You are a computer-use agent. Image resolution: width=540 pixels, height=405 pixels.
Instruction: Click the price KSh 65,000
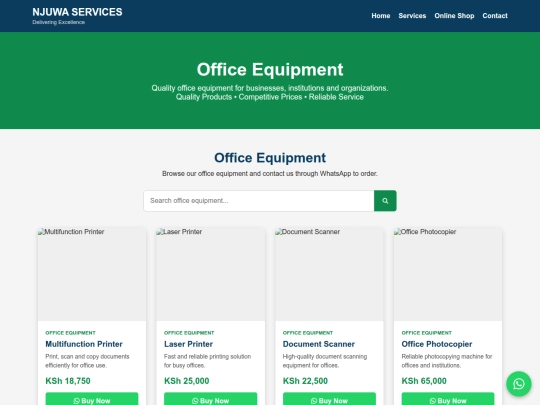tap(424, 381)
